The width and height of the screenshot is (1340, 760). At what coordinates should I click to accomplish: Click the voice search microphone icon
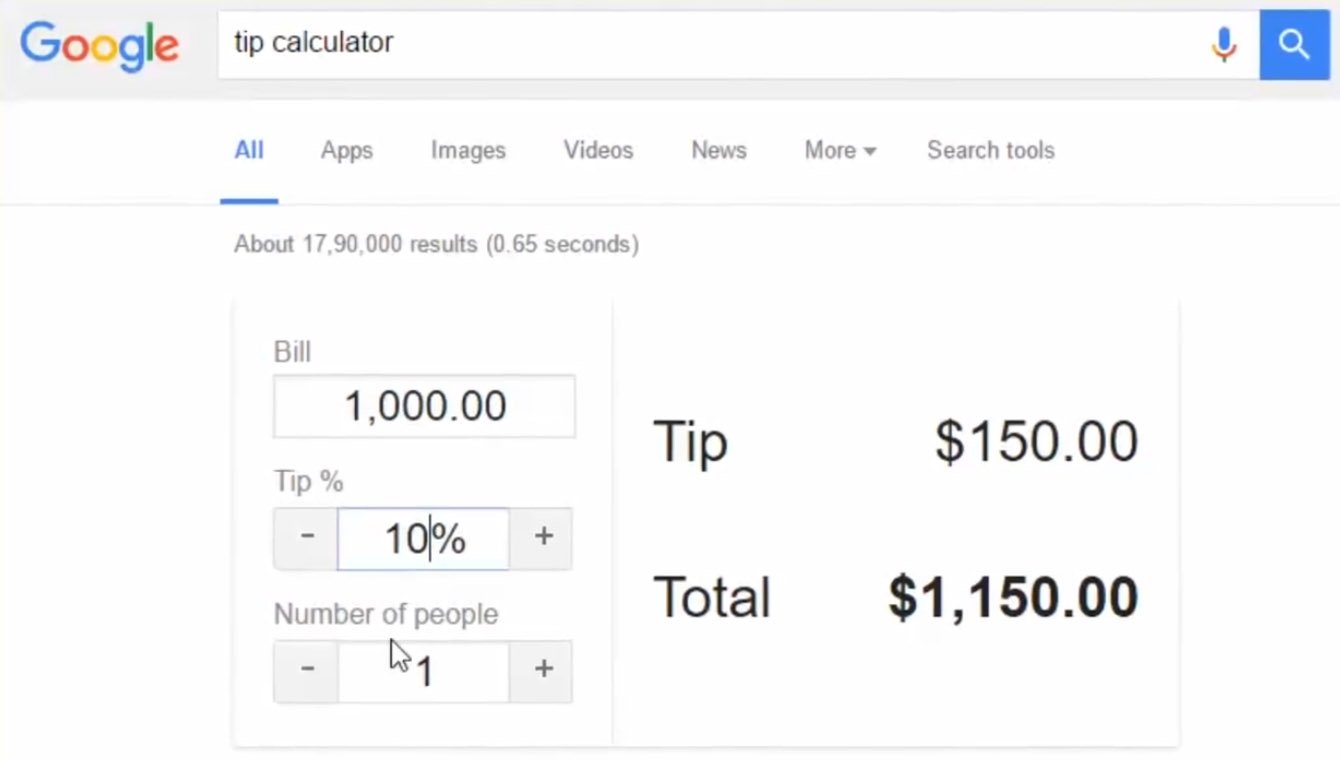[1223, 44]
